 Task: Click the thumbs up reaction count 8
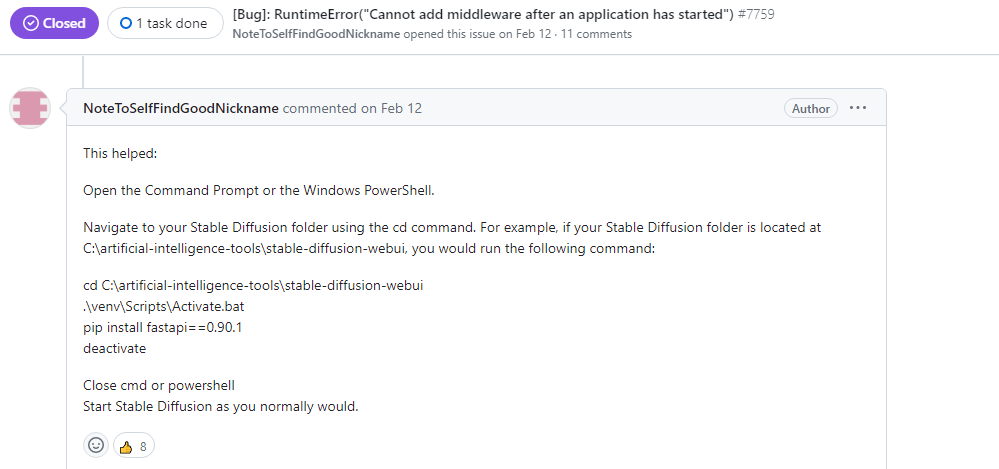click(144, 446)
